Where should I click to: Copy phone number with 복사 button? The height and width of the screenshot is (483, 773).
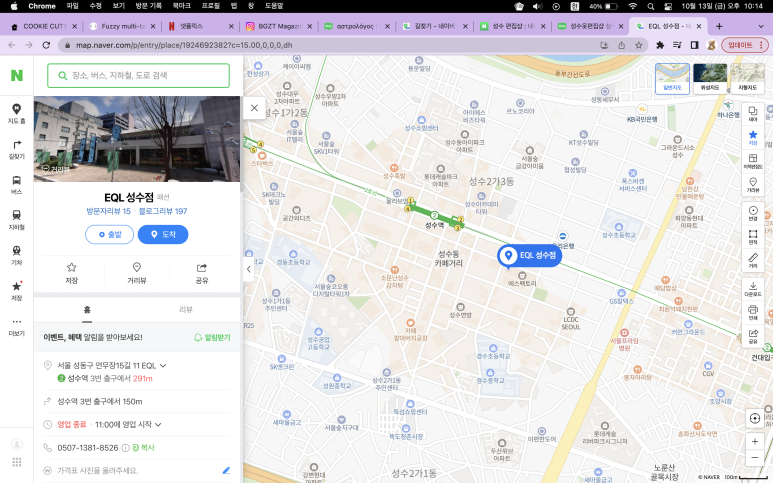click(x=143, y=448)
